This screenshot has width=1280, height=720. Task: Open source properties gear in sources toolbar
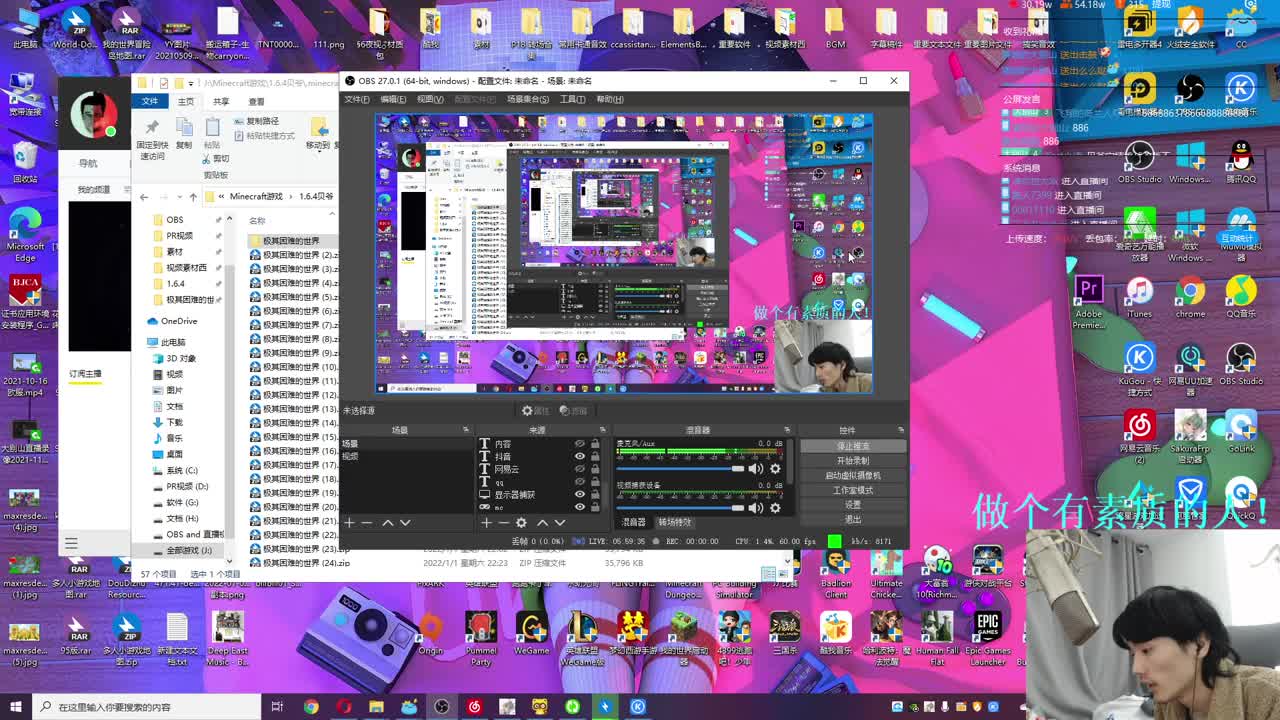point(521,523)
